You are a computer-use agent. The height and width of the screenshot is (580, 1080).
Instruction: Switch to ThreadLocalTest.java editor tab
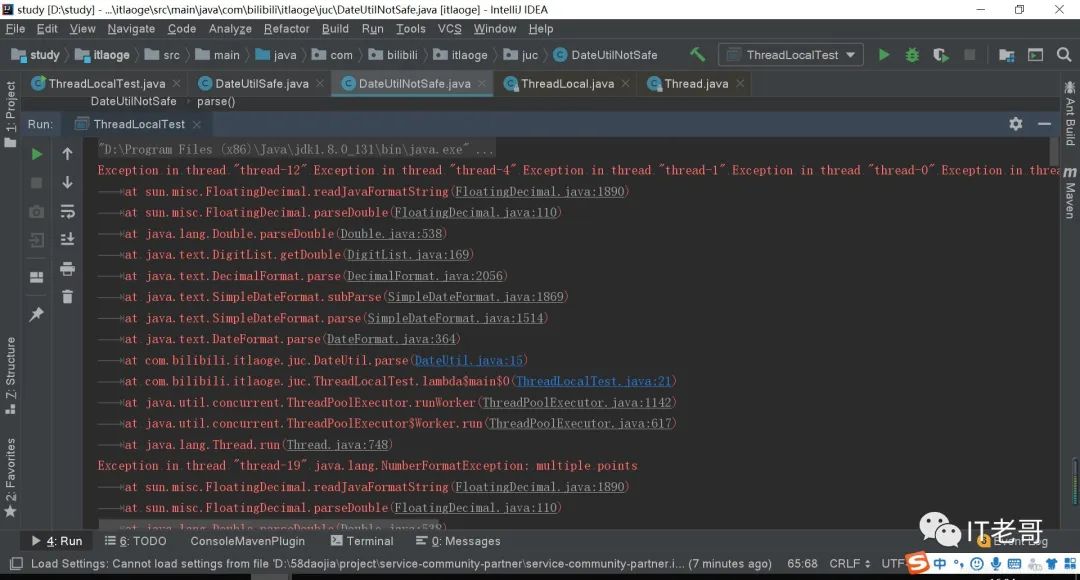click(x=106, y=83)
